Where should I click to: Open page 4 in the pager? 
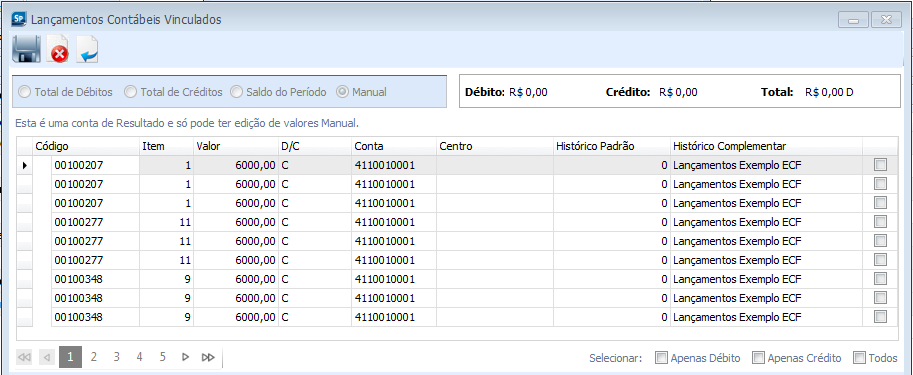coord(139,356)
